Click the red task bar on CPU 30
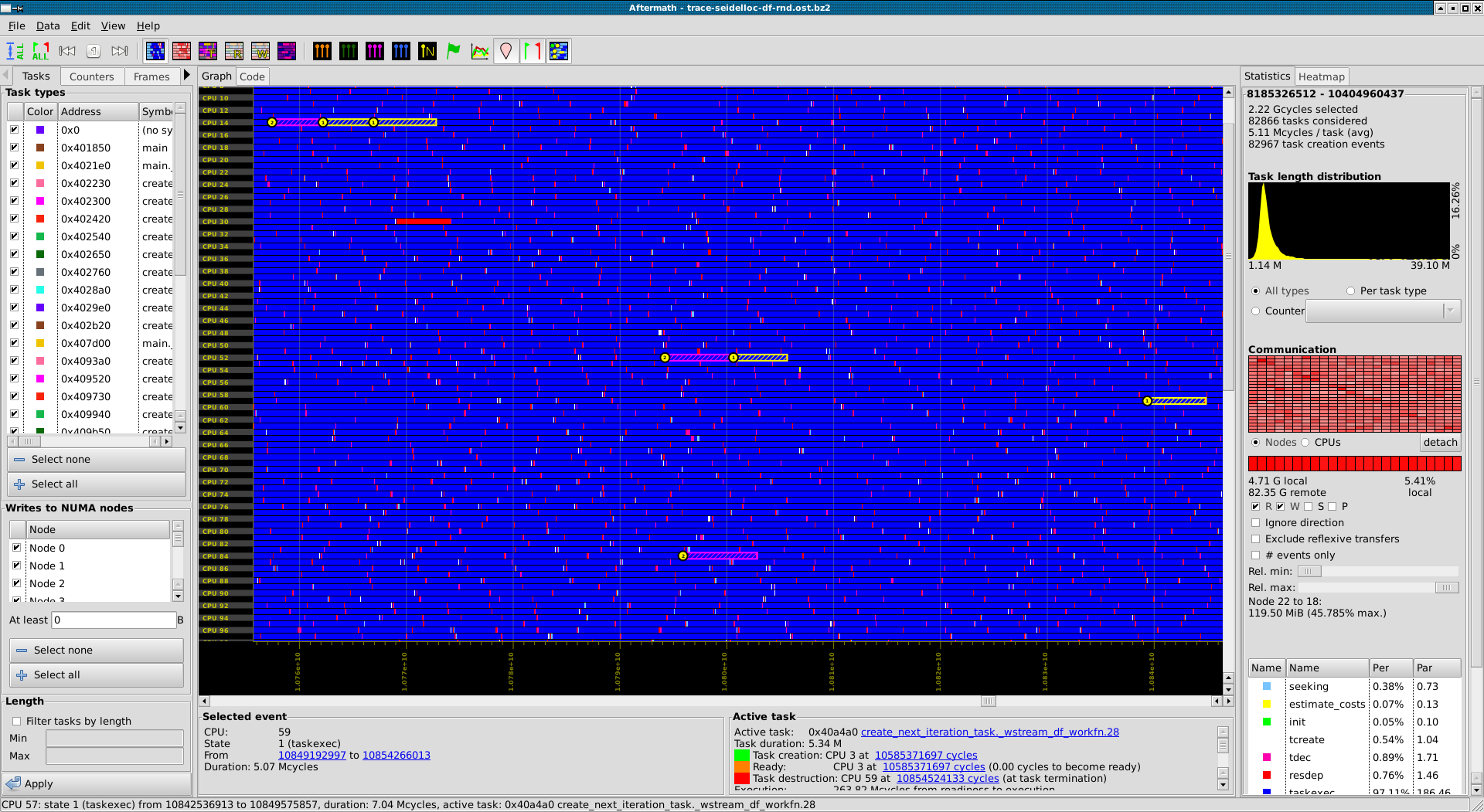The width and height of the screenshot is (1484, 812). [424, 222]
